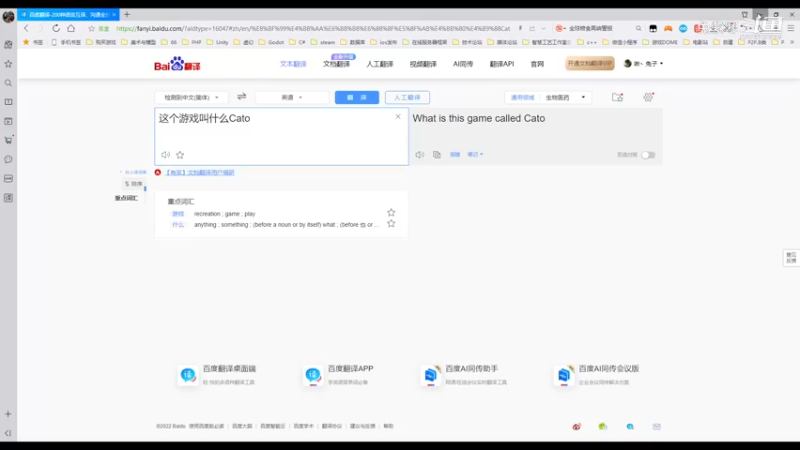Open the target language dropdown
The height and width of the screenshot is (450, 800).
point(292,97)
